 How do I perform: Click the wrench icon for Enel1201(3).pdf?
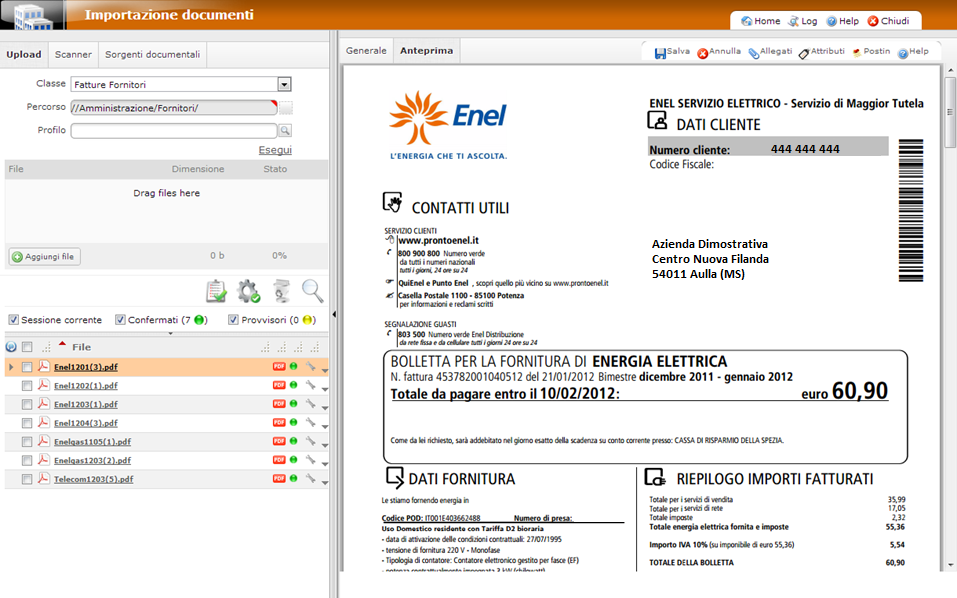pyautogui.click(x=311, y=367)
